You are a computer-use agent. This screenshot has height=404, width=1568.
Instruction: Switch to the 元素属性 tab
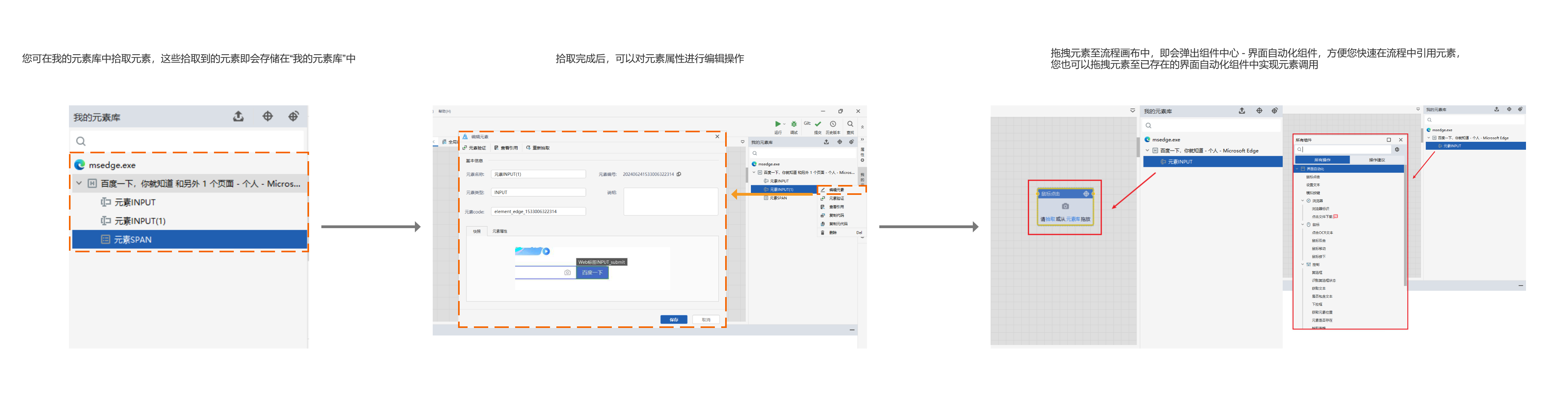(x=500, y=231)
